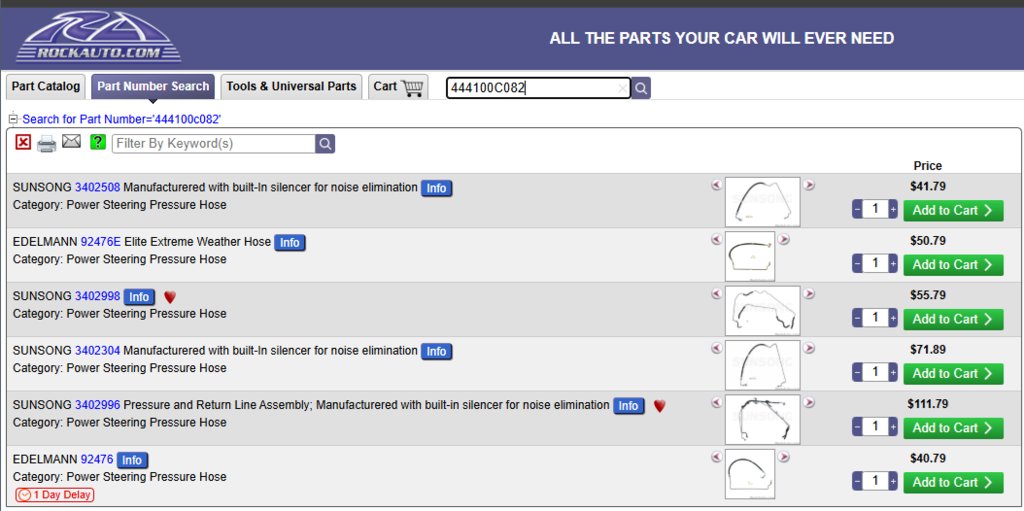Screen dimensions: 1024x511
Task: Add the $50.79 EDELMANN 92476E to cart
Action: (953, 265)
